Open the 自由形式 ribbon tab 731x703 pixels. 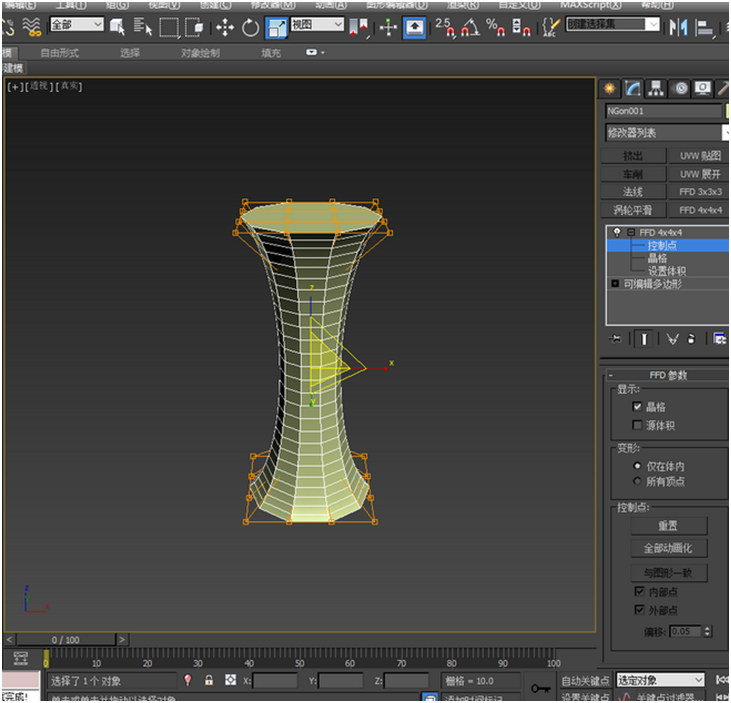[60, 53]
